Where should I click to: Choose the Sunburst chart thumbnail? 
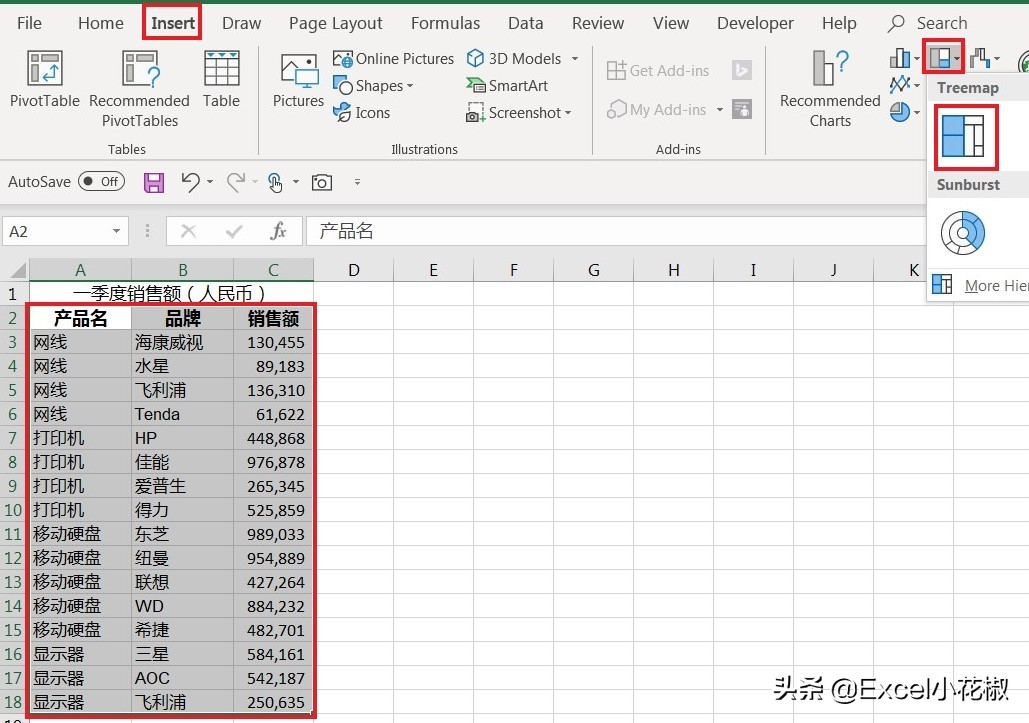[963, 233]
